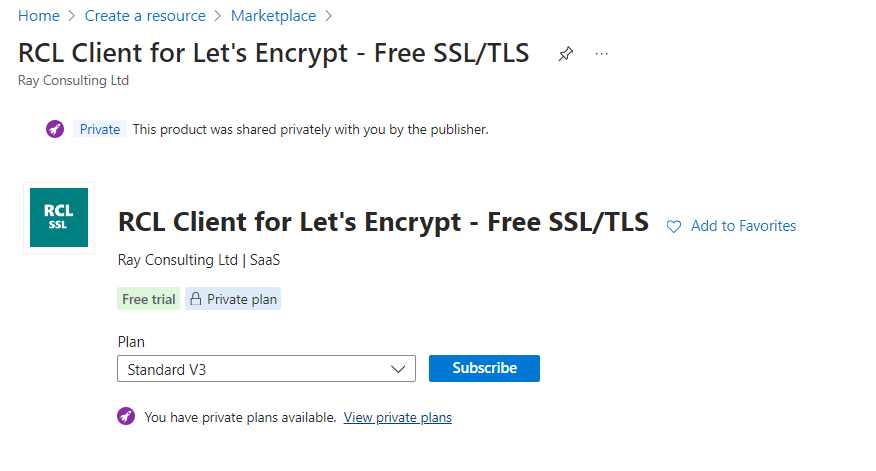Click the heart icon for favorites

click(x=674, y=226)
